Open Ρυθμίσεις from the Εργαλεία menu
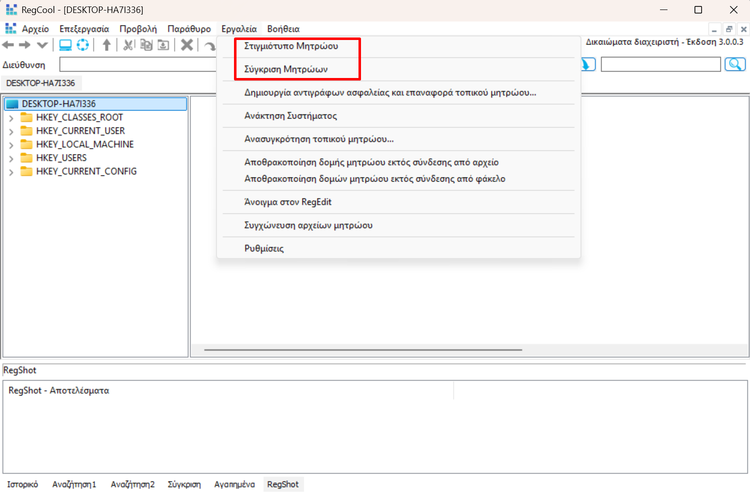The image size is (750, 500). pyautogui.click(x=265, y=248)
